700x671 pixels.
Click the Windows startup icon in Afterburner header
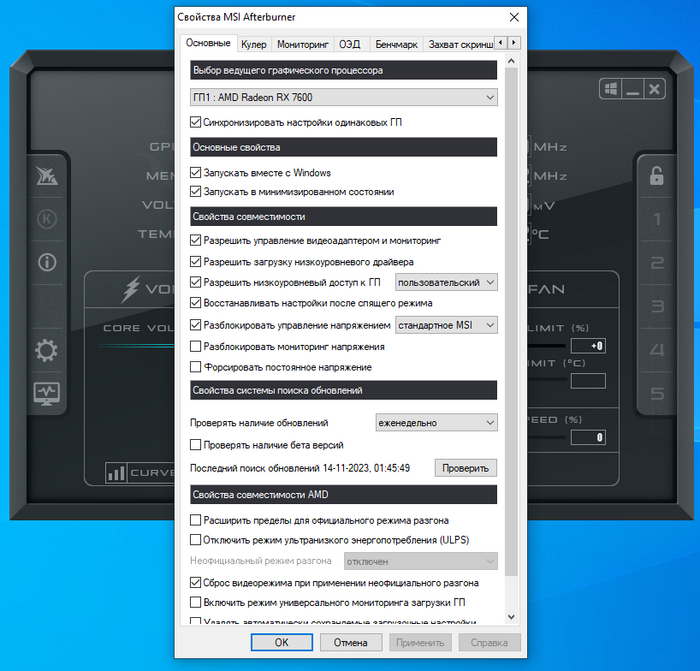pyautogui.click(x=611, y=89)
